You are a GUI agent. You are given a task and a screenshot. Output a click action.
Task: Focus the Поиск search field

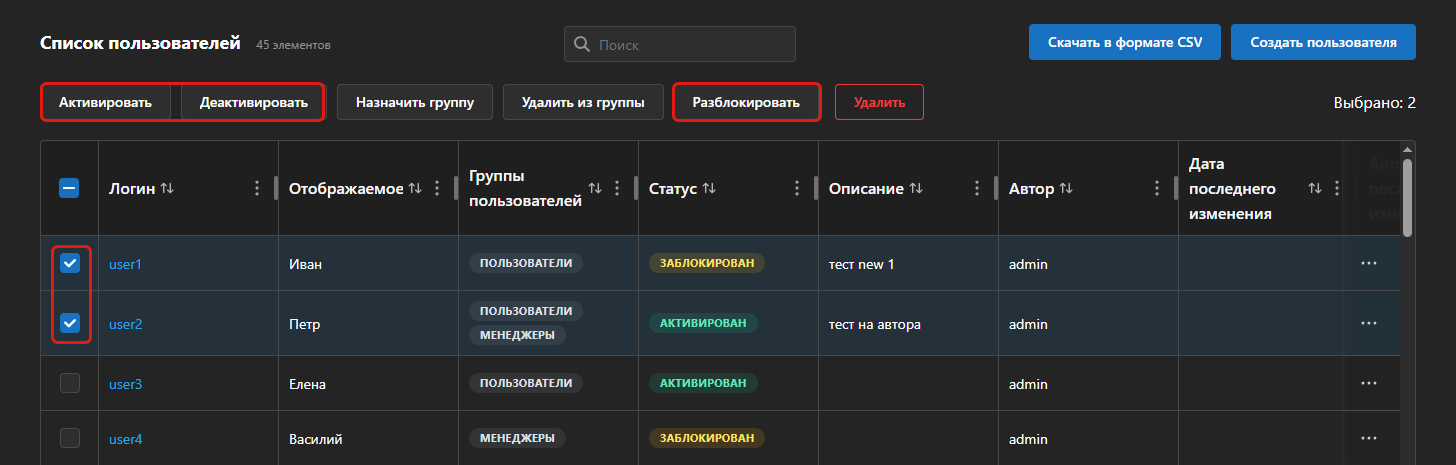[x=680, y=44]
